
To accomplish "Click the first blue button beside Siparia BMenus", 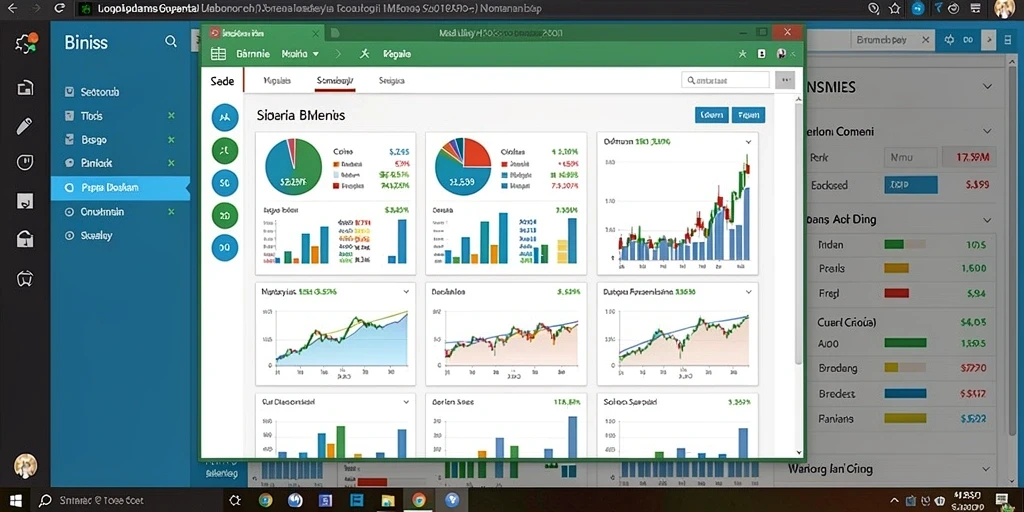I will pos(712,115).
